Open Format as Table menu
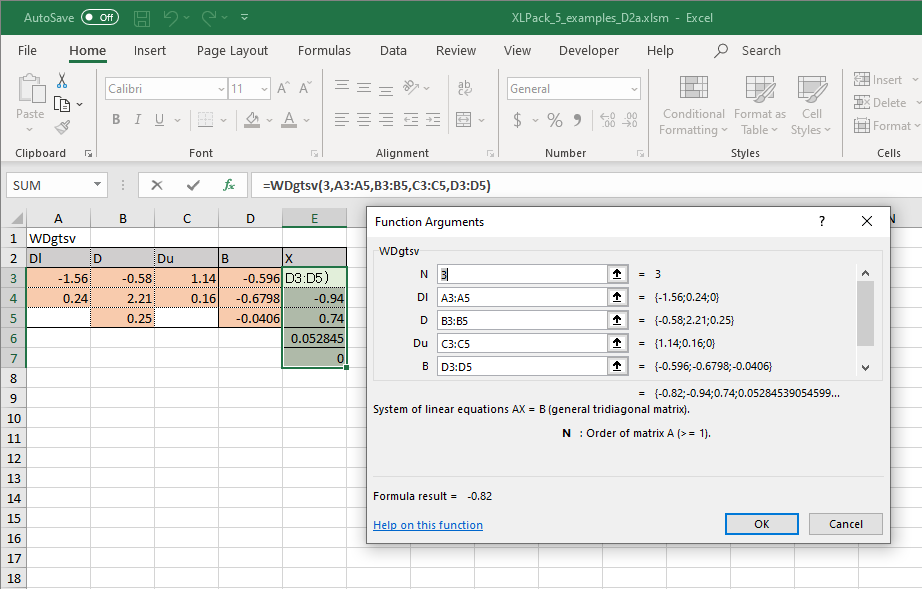 pyautogui.click(x=760, y=106)
